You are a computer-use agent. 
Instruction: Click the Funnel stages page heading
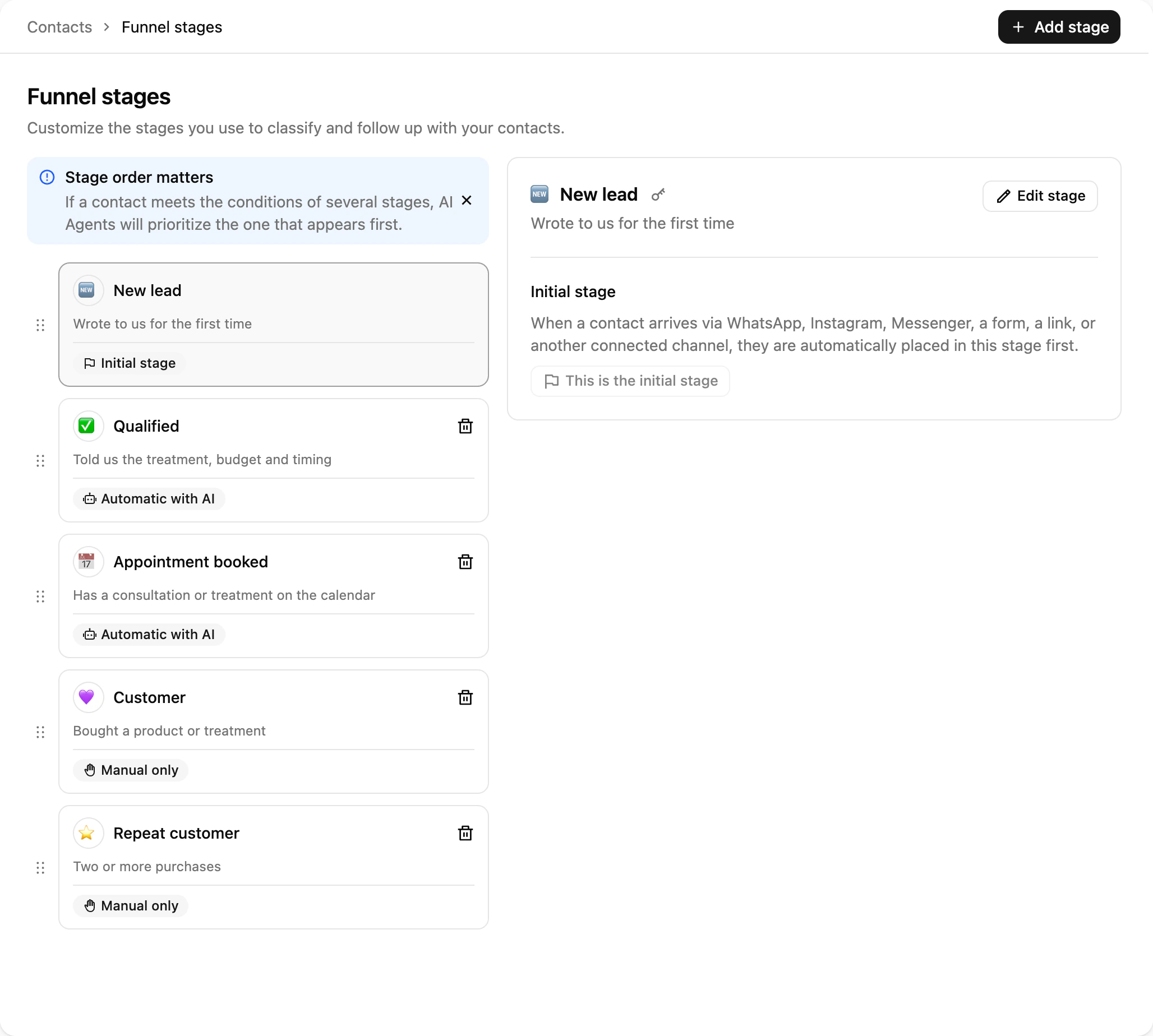coord(99,97)
